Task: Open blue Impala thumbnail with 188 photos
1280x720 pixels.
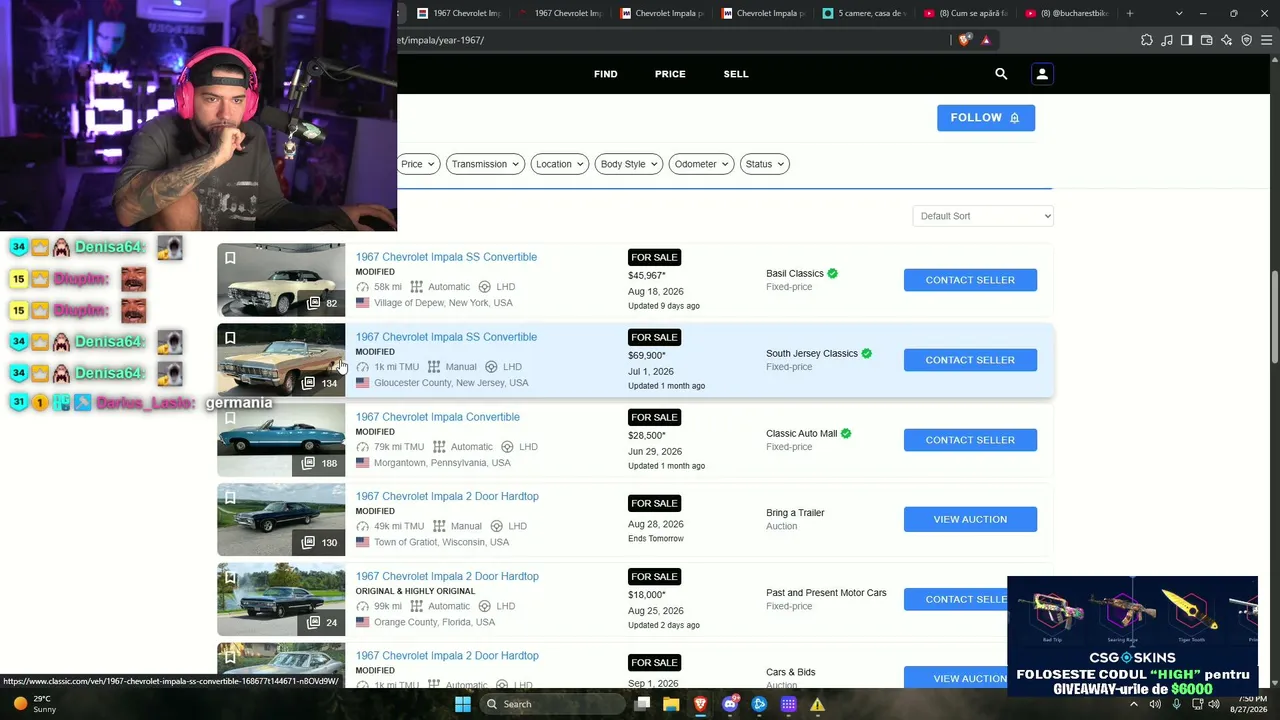Action: tap(281, 440)
